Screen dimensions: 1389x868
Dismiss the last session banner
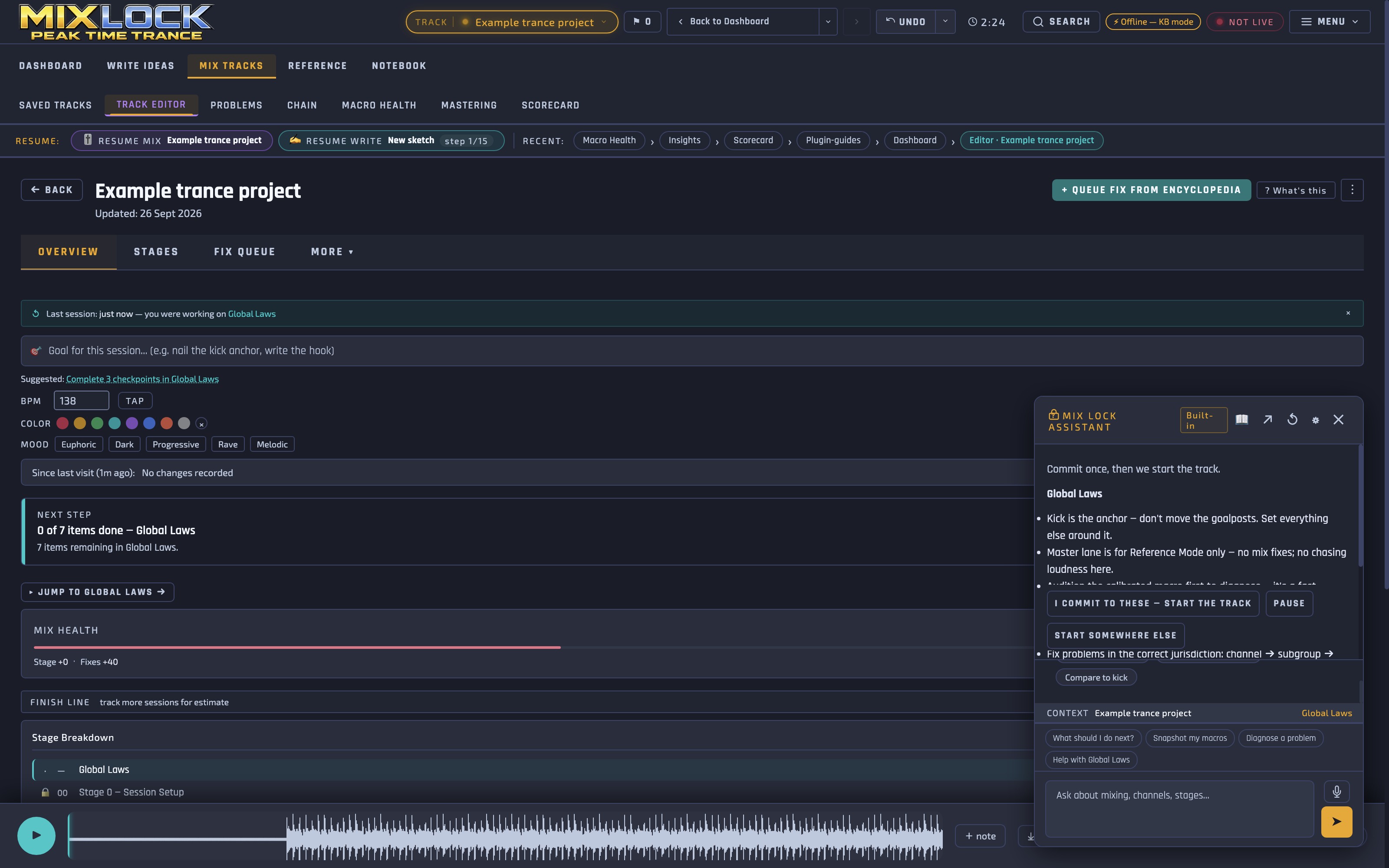(1348, 313)
